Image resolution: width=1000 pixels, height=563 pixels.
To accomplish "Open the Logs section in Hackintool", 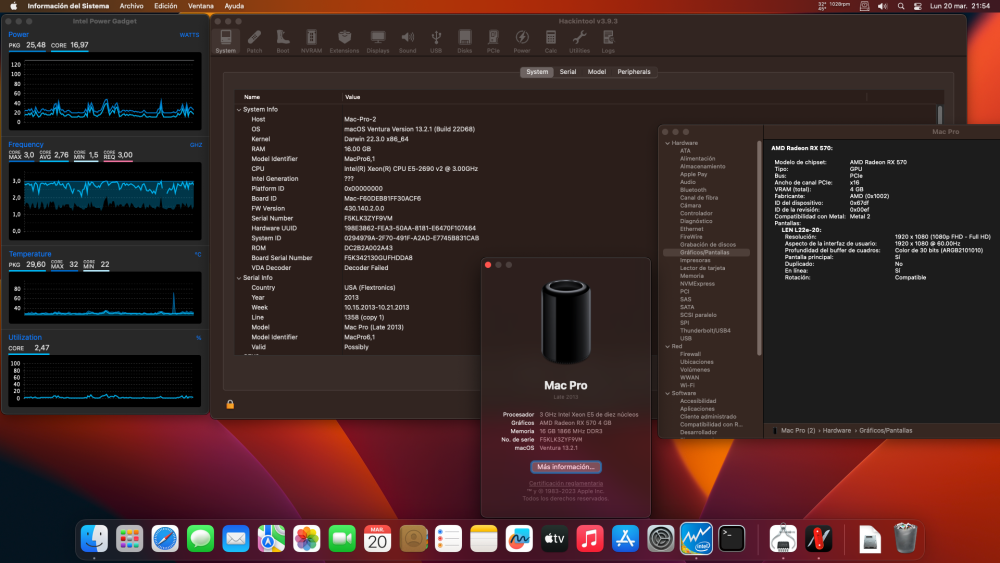I will pos(608,41).
